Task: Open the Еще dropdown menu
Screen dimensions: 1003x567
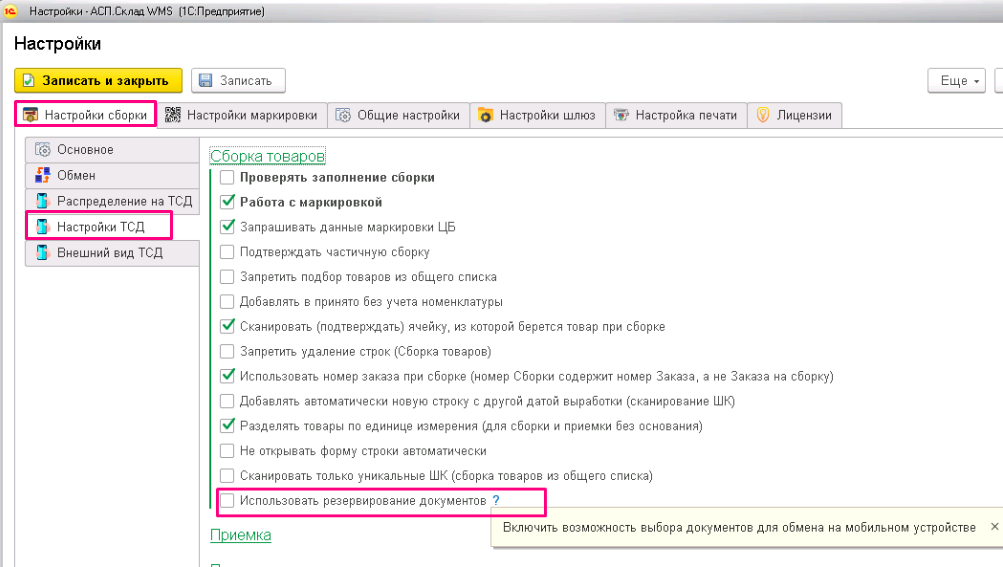Action: point(956,81)
